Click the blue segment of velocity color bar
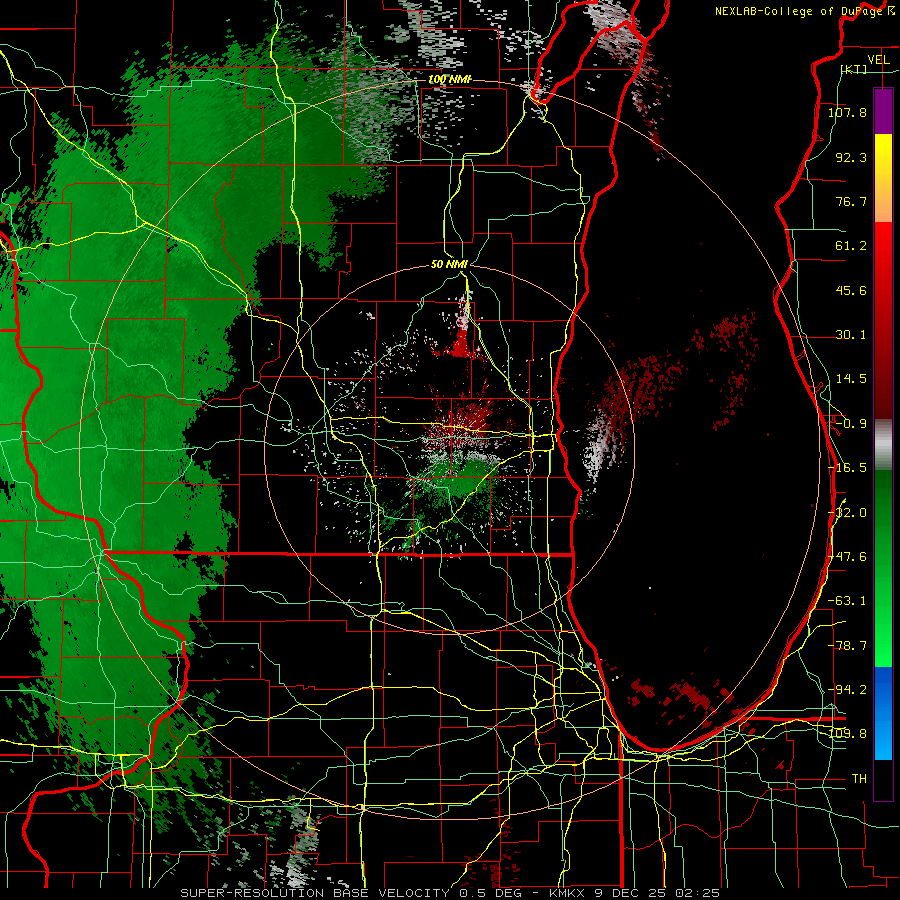 pyautogui.click(x=883, y=713)
